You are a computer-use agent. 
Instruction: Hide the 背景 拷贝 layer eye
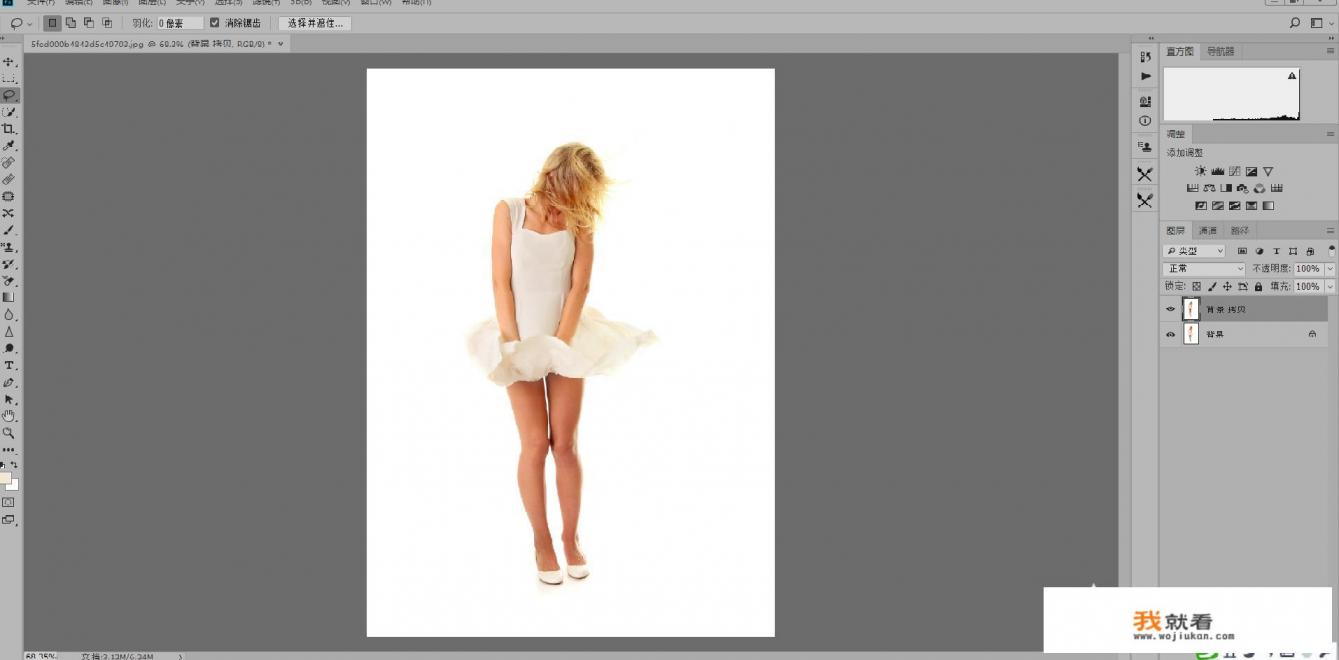(x=1170, y=309)
